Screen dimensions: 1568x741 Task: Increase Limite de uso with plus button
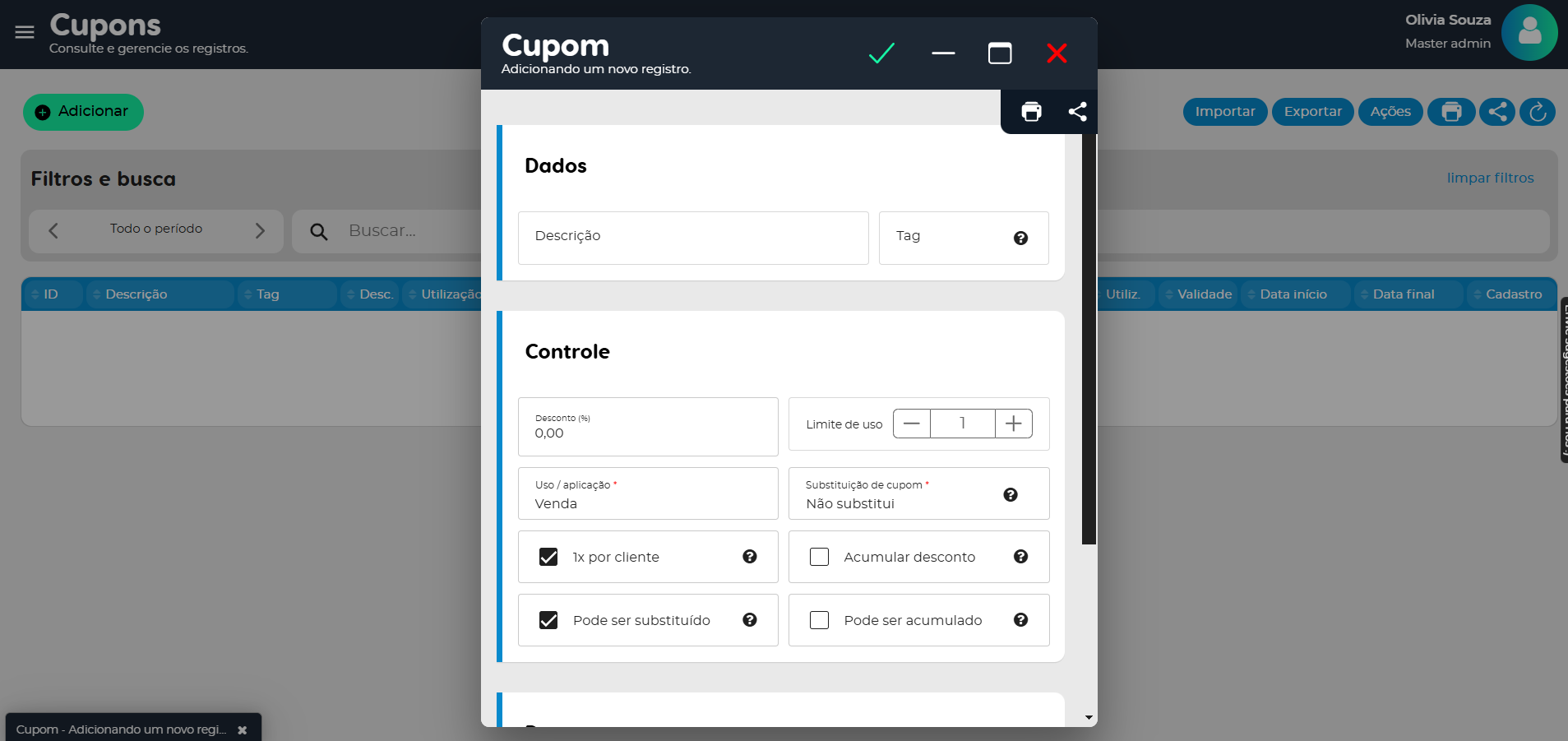click(x=1013, y=424)
